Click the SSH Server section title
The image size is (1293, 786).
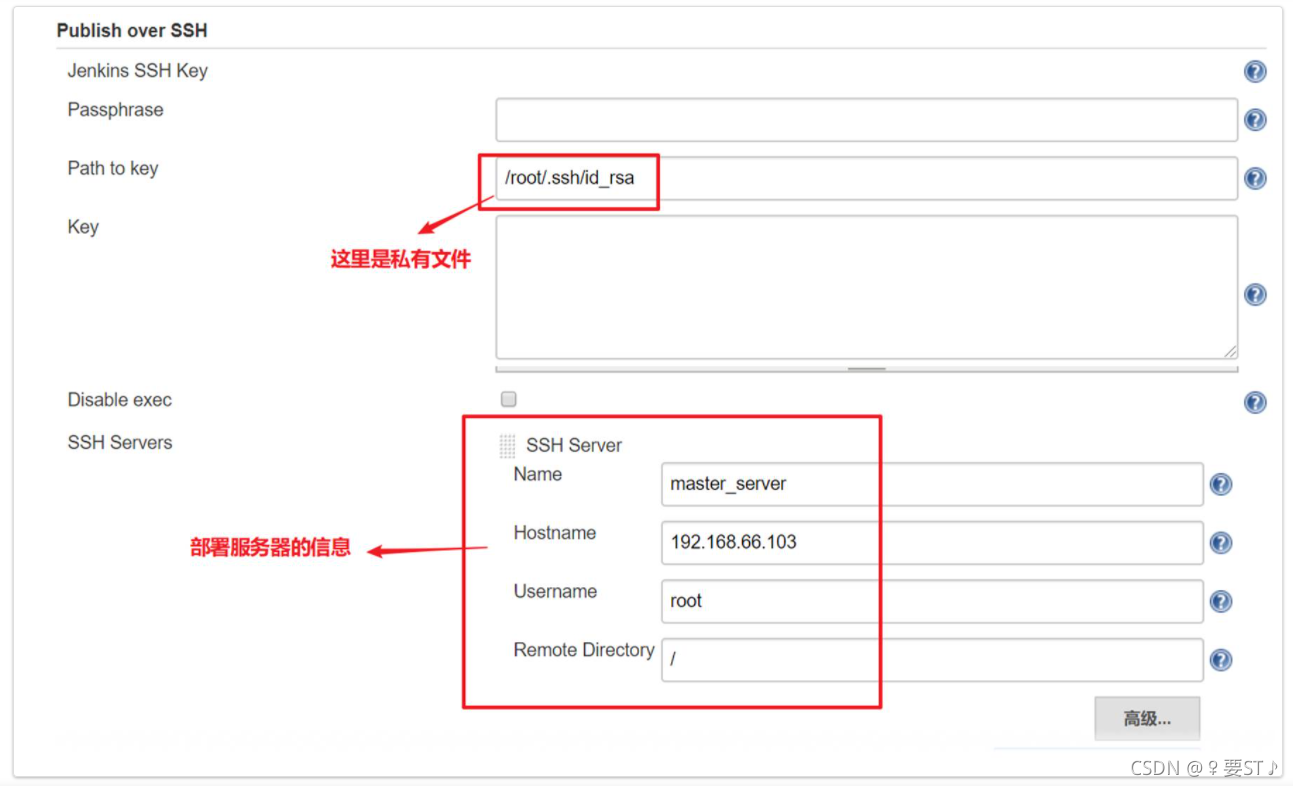click(574, 446)
